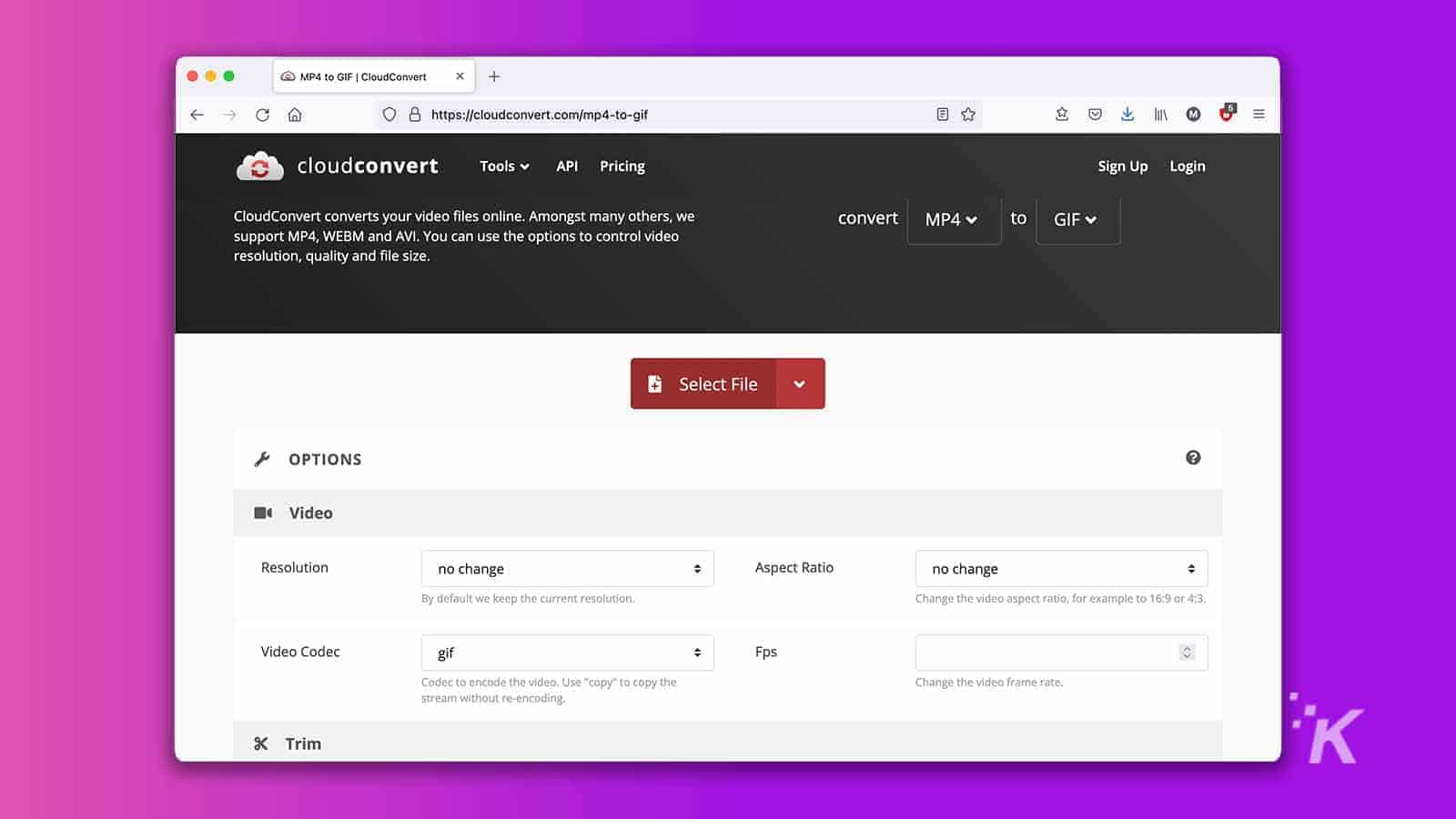Click the Aspect Ratio label

tap(794, 568)
